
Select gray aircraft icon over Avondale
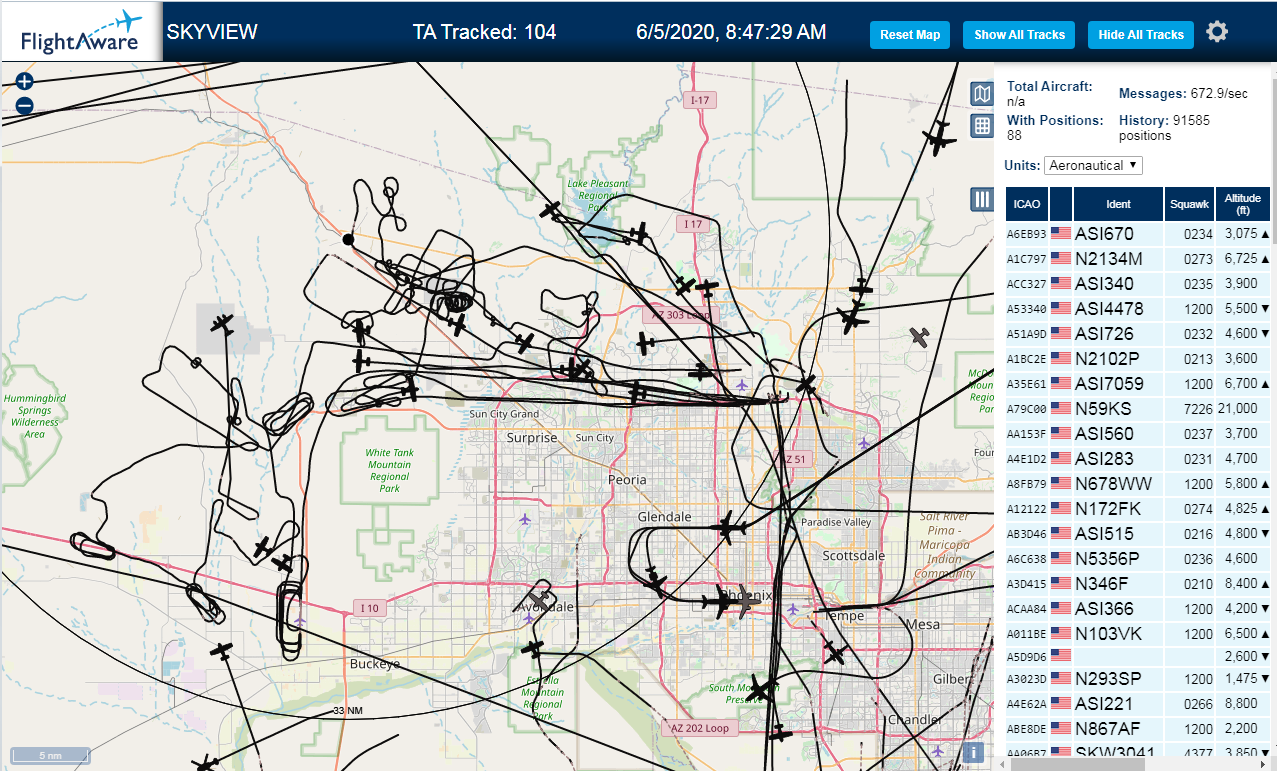tap(542, 600)
